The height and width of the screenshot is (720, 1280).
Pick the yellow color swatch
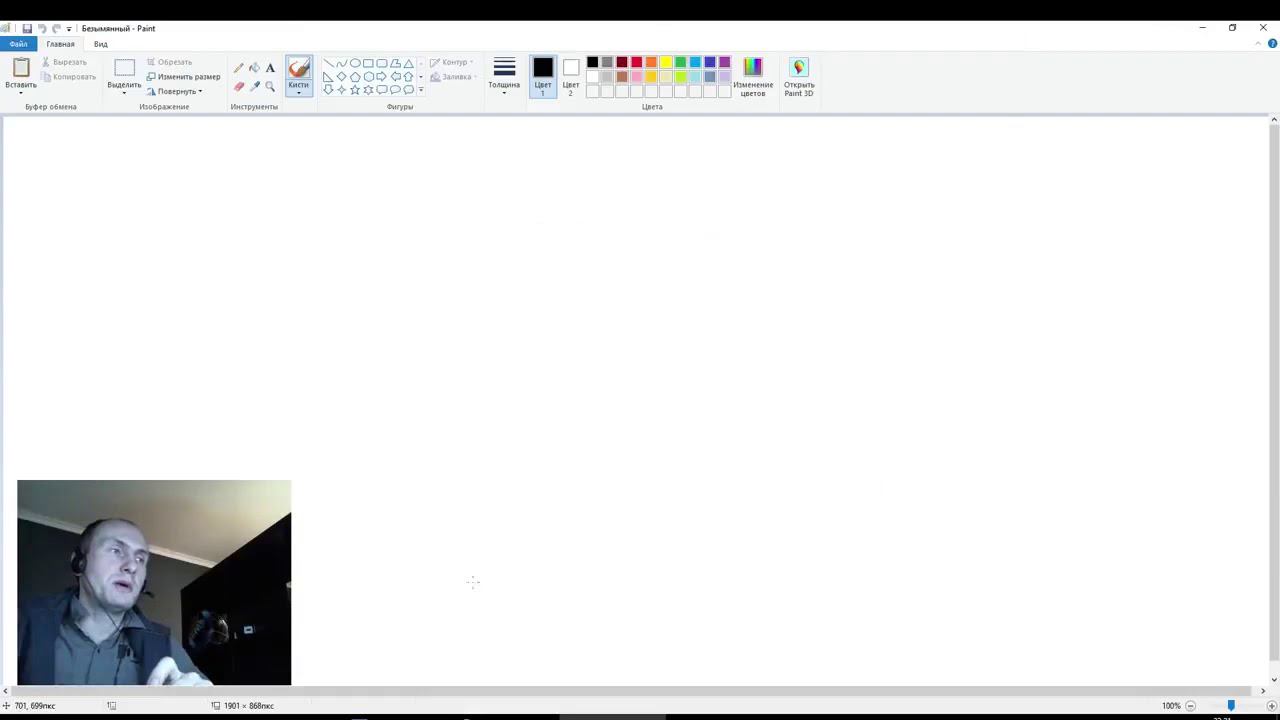tap(666, 62)
